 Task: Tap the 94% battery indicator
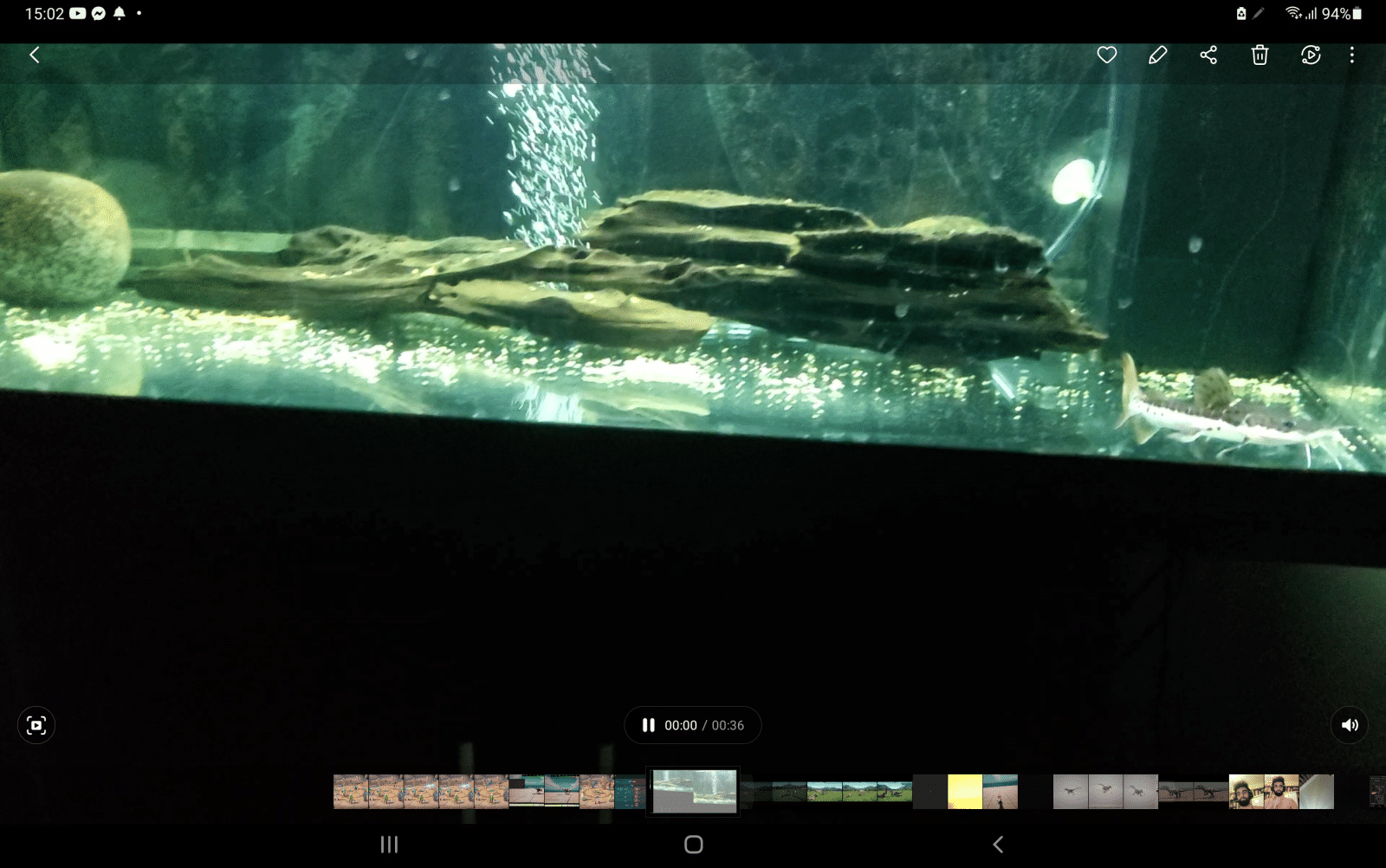pyautogui.click(x=1341, y=14)
